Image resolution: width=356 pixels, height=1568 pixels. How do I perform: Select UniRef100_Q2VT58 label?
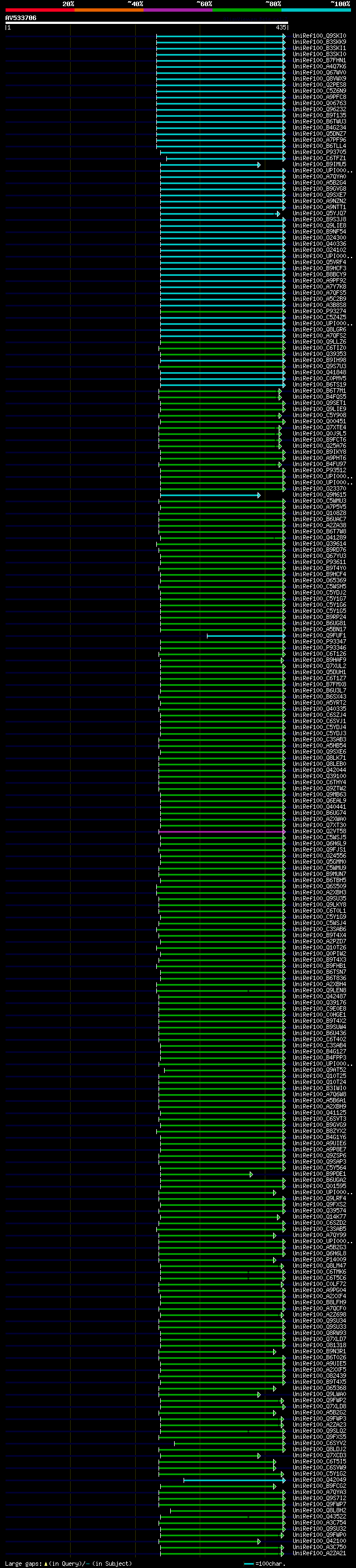pos(319,832)
